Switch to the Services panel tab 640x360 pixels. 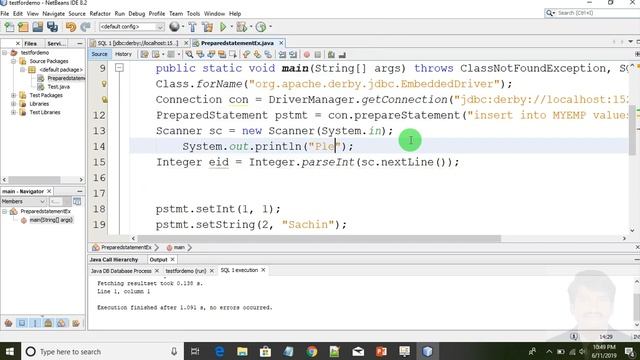pyautogui.click(x=56, y=43)
